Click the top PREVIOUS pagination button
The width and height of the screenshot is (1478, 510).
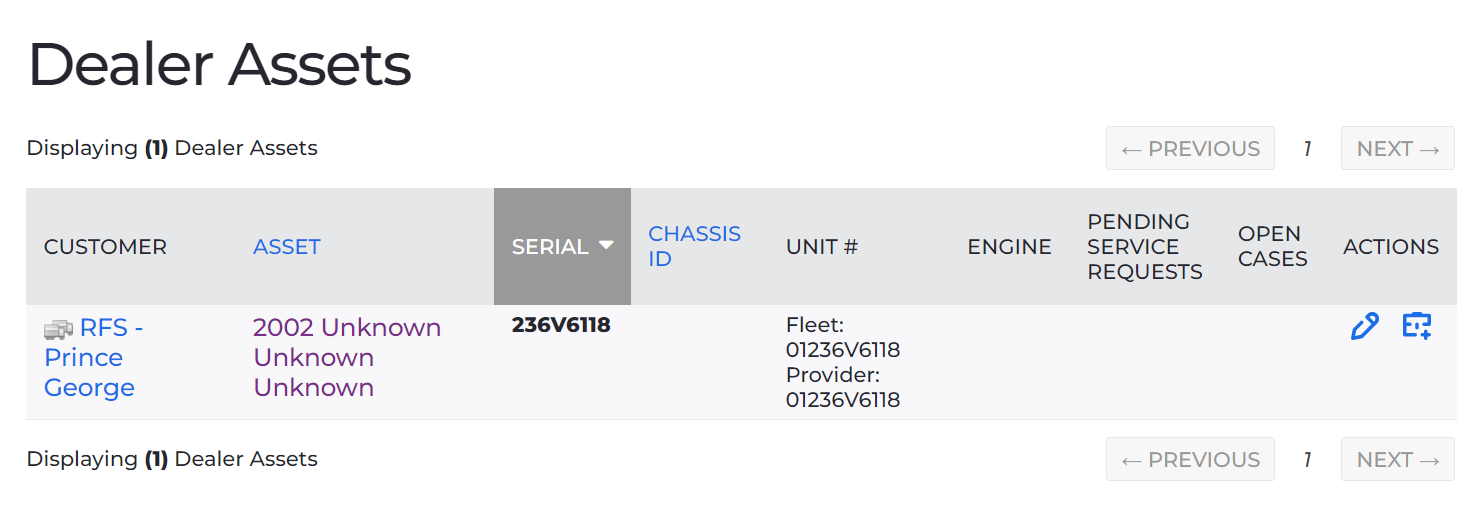(x=1190, y=148)
